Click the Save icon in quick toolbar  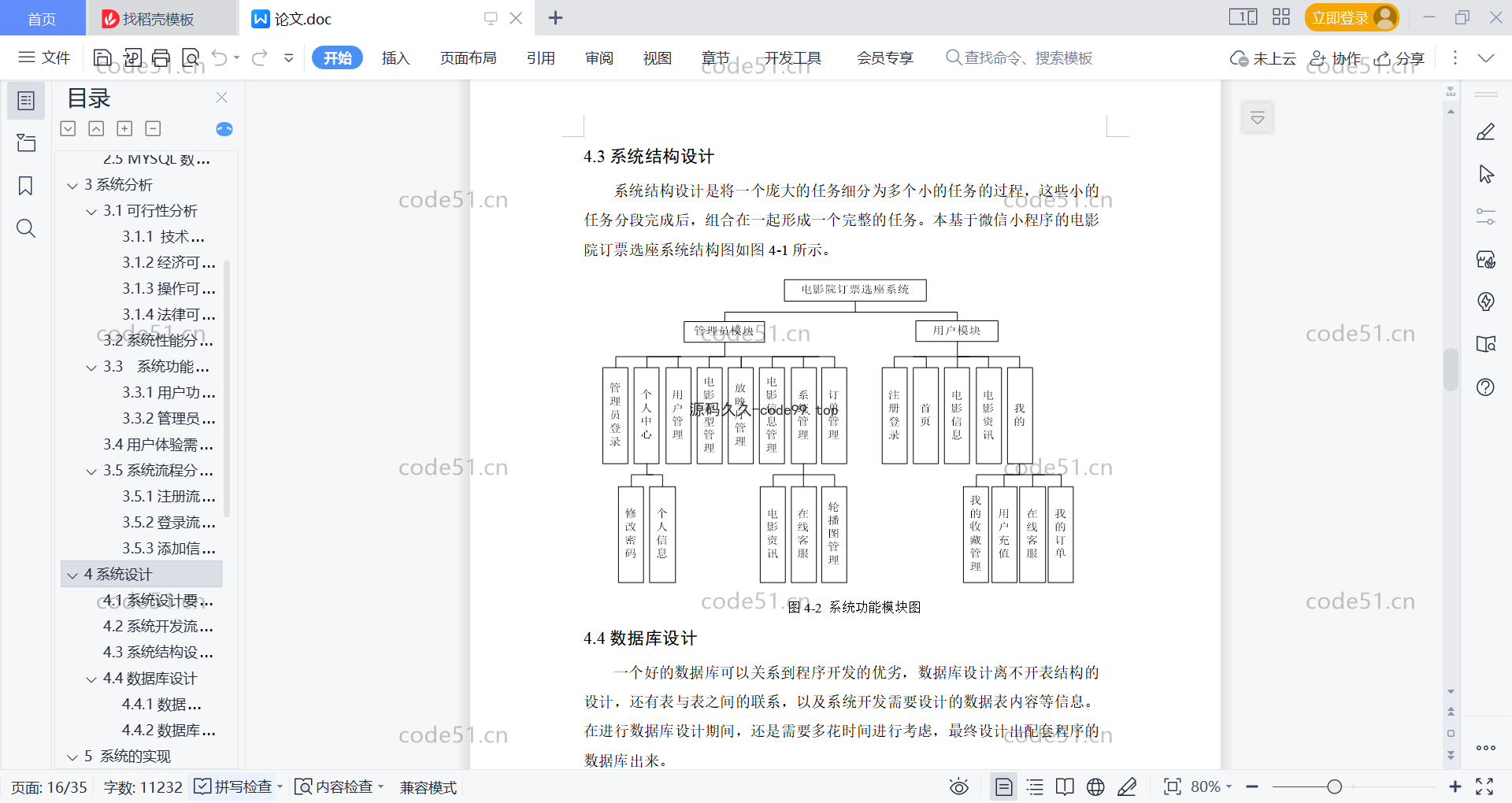pyautogui.click(x=102, y=57)
